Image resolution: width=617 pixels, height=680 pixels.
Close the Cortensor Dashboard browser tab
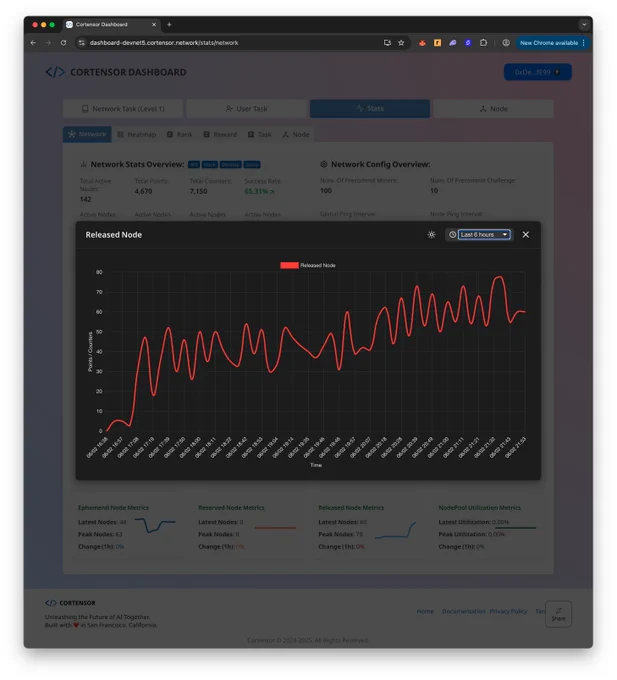(x=154, y=25)
